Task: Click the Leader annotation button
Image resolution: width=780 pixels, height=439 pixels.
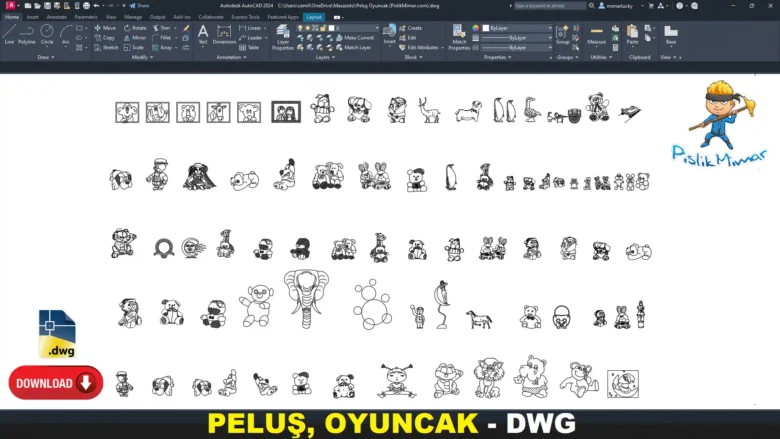Action: pyautogui.click(x=251, y=38)
